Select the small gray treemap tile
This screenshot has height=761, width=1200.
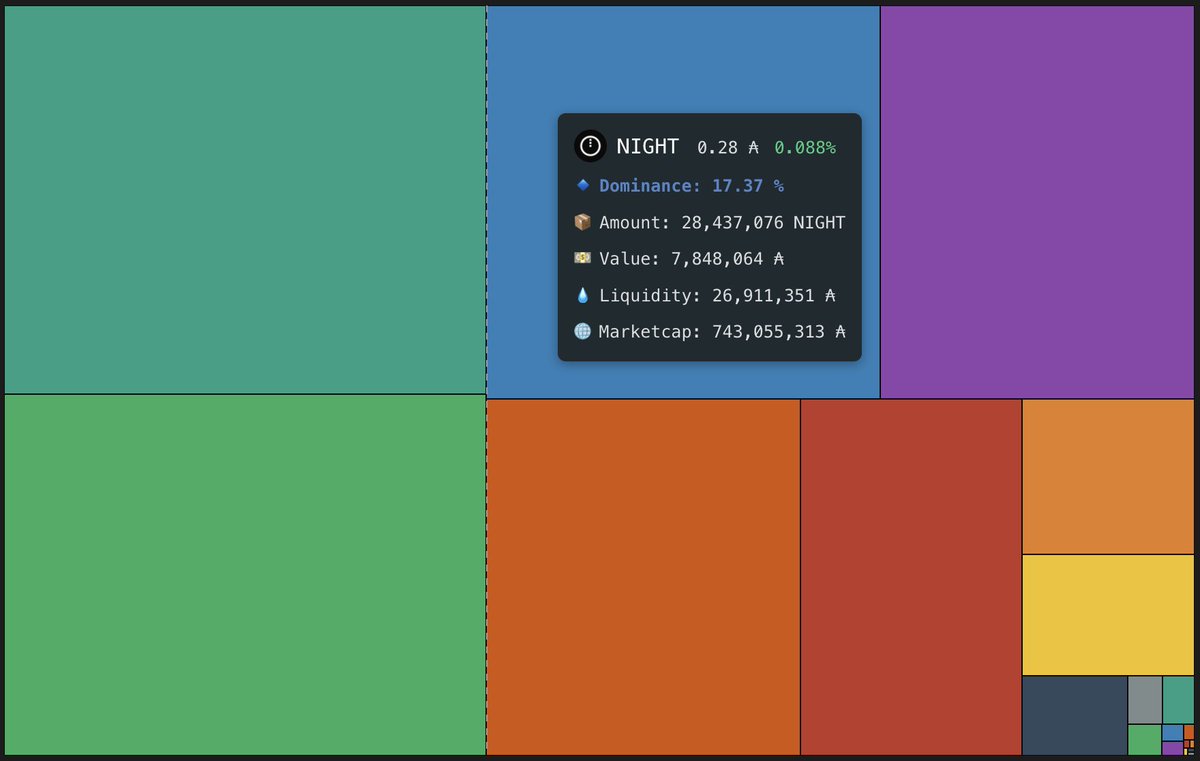click(x=1145, y=700)
